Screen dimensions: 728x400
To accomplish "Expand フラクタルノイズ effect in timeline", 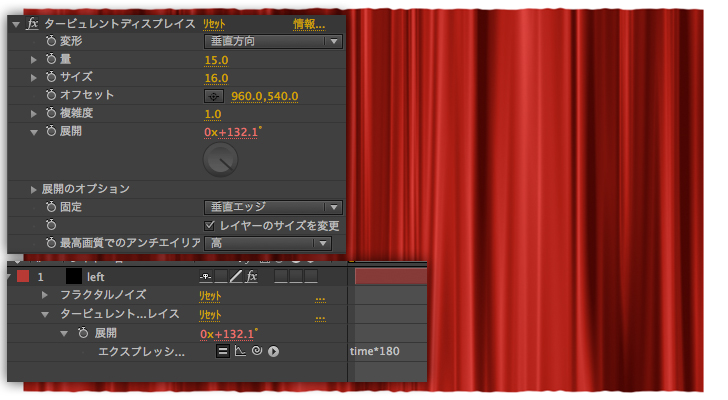I will pos(45,295).
